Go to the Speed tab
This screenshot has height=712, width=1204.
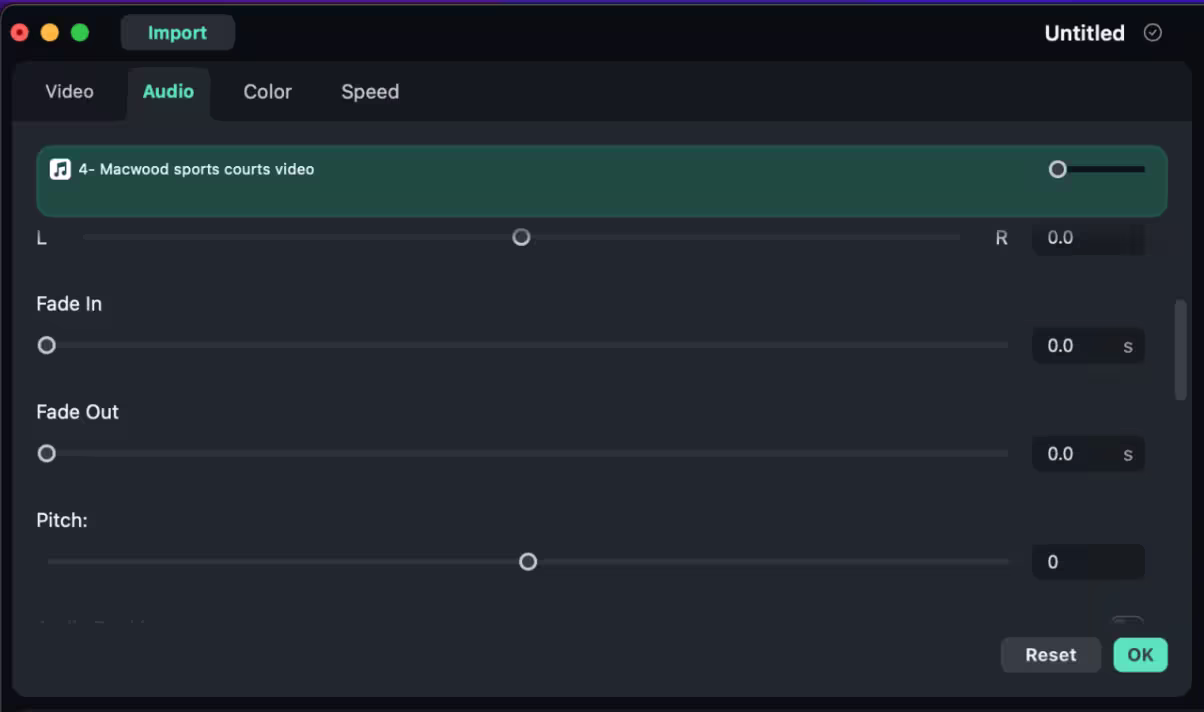pos(370,92)
